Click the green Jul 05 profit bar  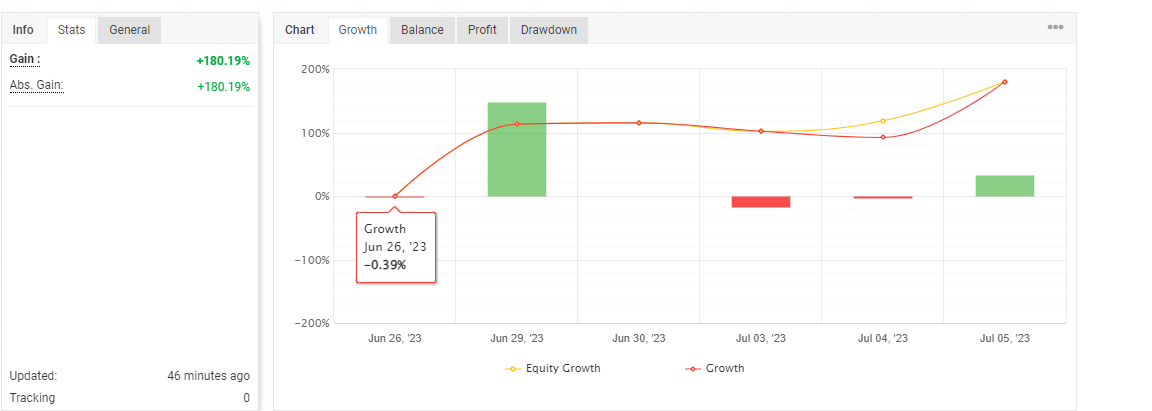pyautogui.click(x=1005, y=186)
